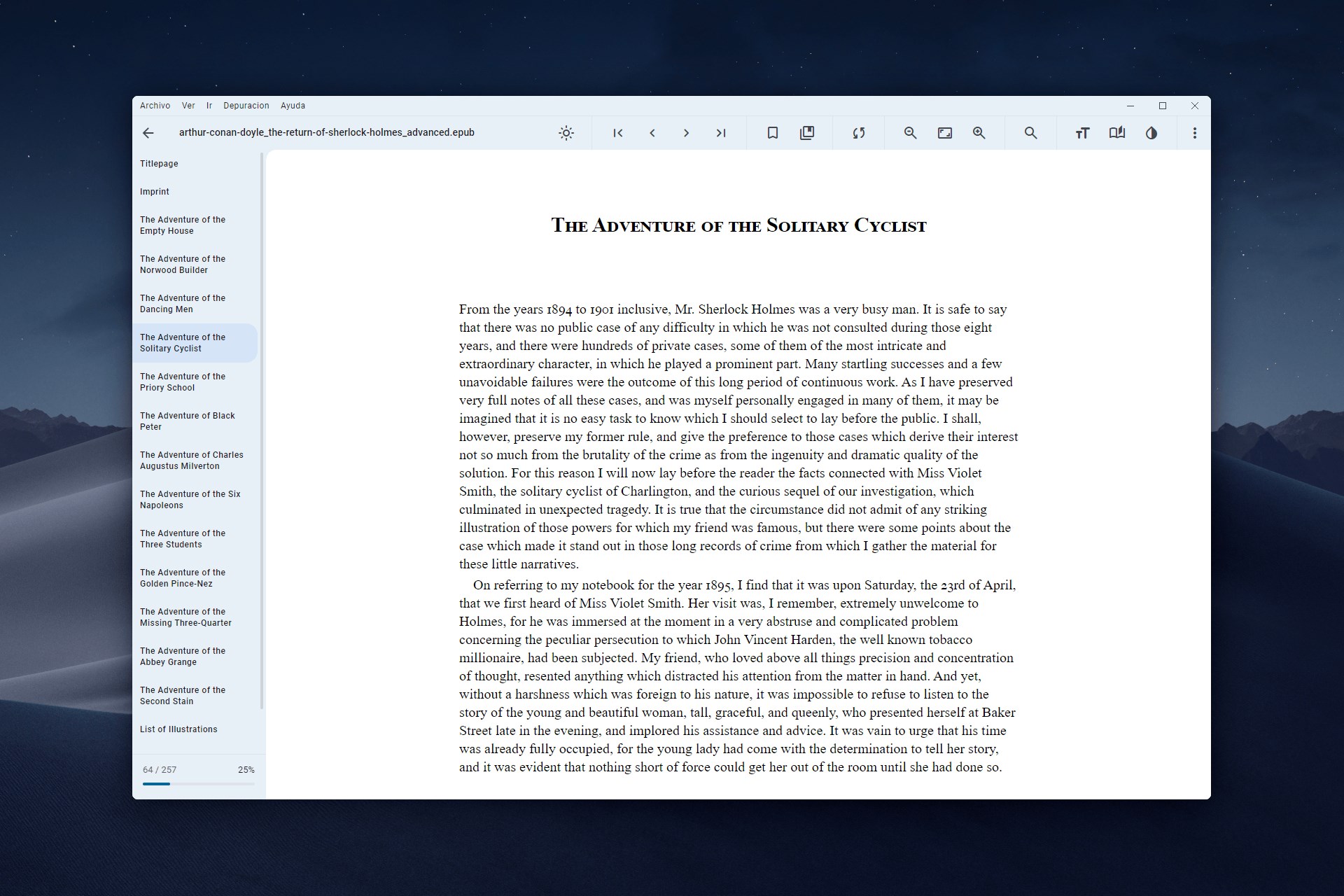Toggle dark mode with the contrast icon
1344x896 pixels.
(1151, 133)
